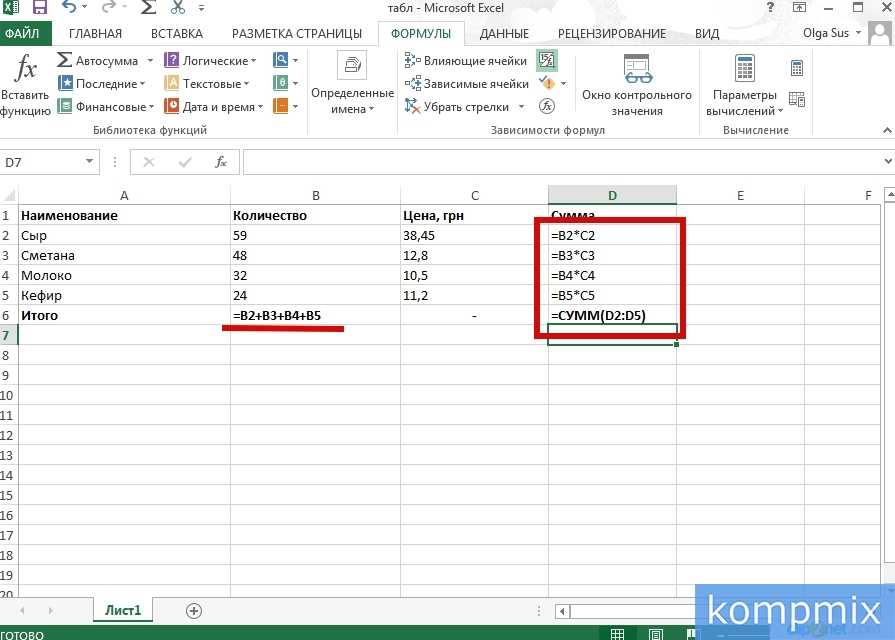Viewport: 895px width, 640px height.
Task: Open the Olga Sus account menu
Action: 832,33
